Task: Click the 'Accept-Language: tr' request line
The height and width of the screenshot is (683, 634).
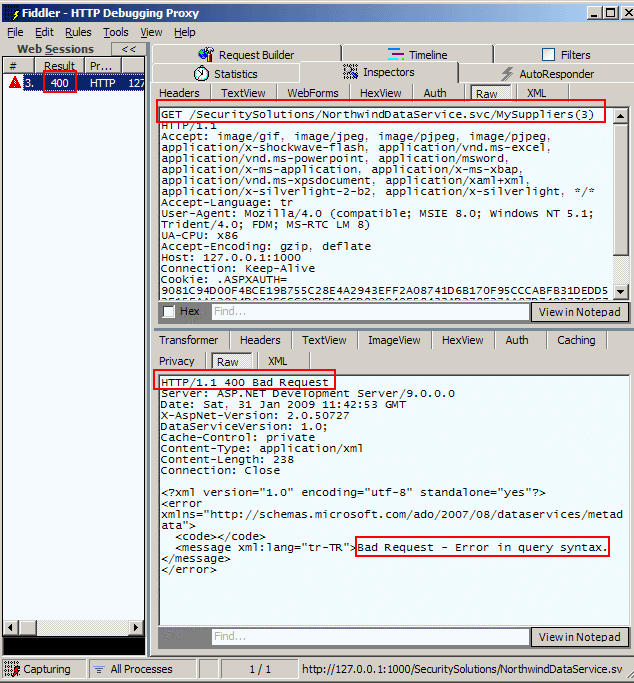Action: (227, 203)
